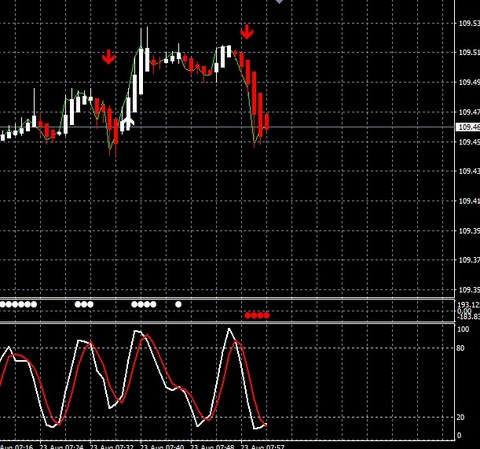
Task: Click the stochastic 0 level label
Action: tap(459, 435)
